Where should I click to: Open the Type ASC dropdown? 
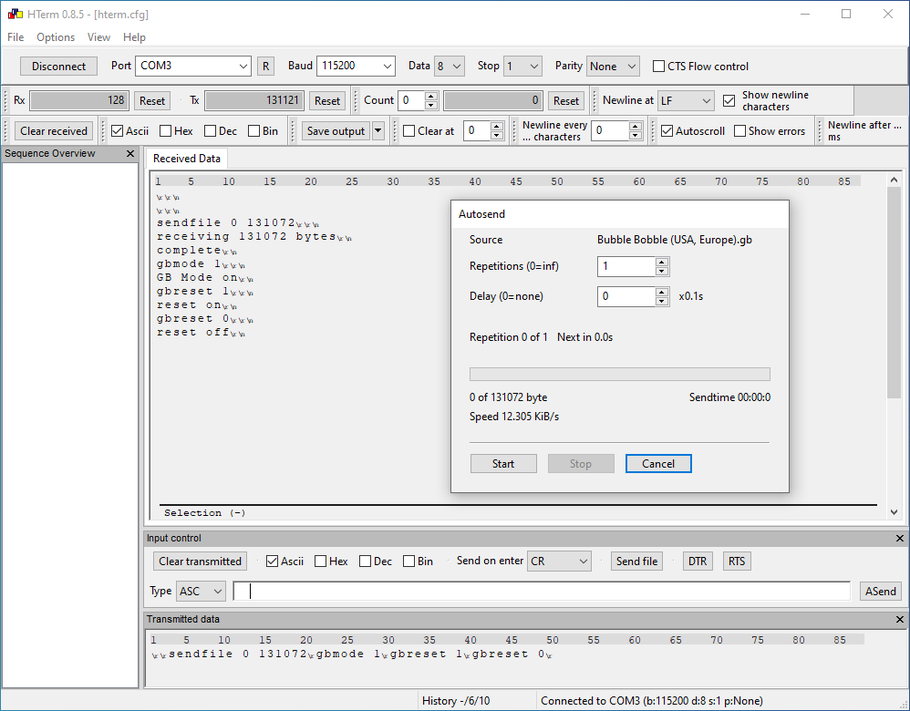(x=201, y=591)
